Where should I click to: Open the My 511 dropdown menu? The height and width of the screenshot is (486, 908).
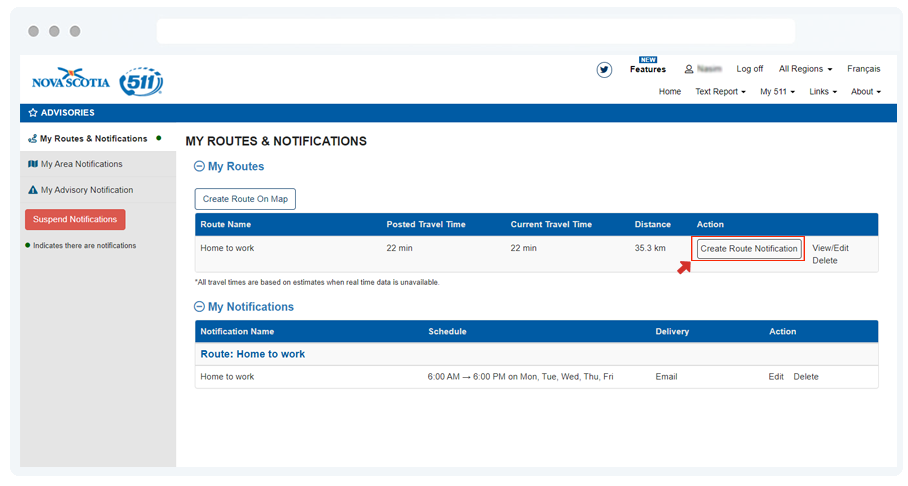(x=777, y=92)
